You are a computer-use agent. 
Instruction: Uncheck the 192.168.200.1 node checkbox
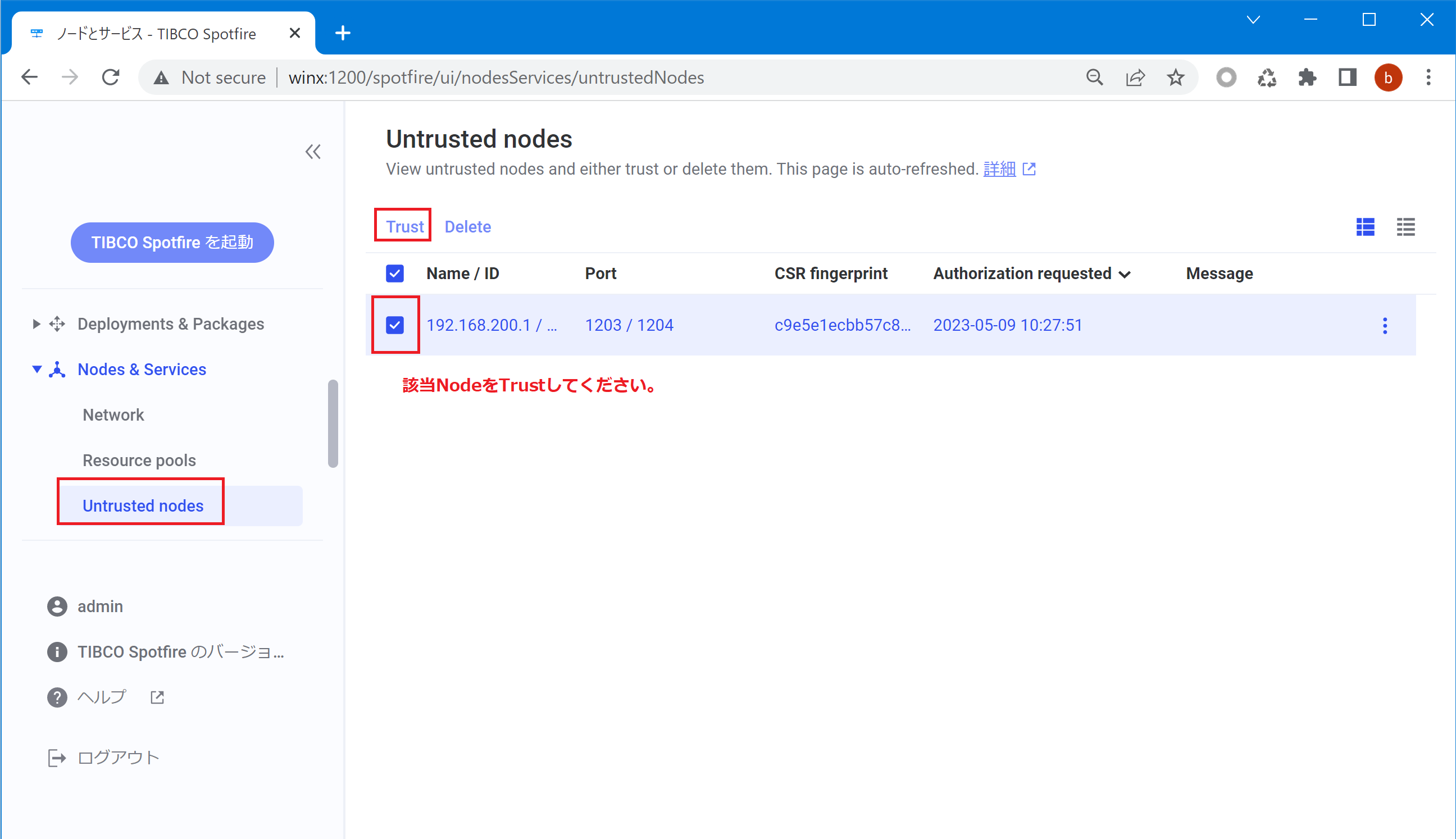pos(395,325)
